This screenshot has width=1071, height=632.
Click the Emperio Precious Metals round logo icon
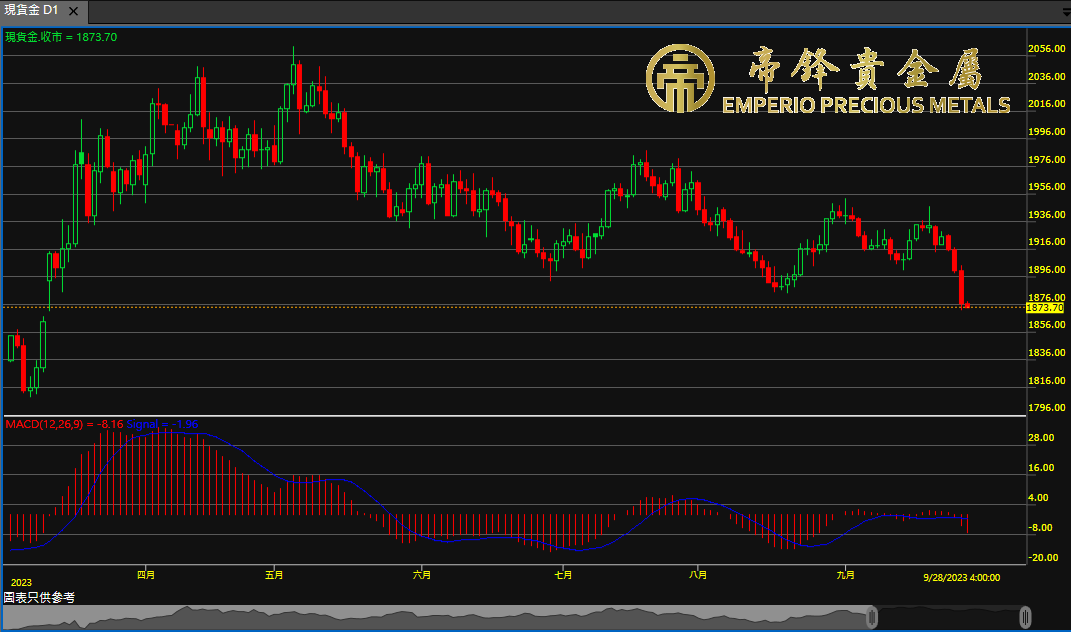(681, 79)
